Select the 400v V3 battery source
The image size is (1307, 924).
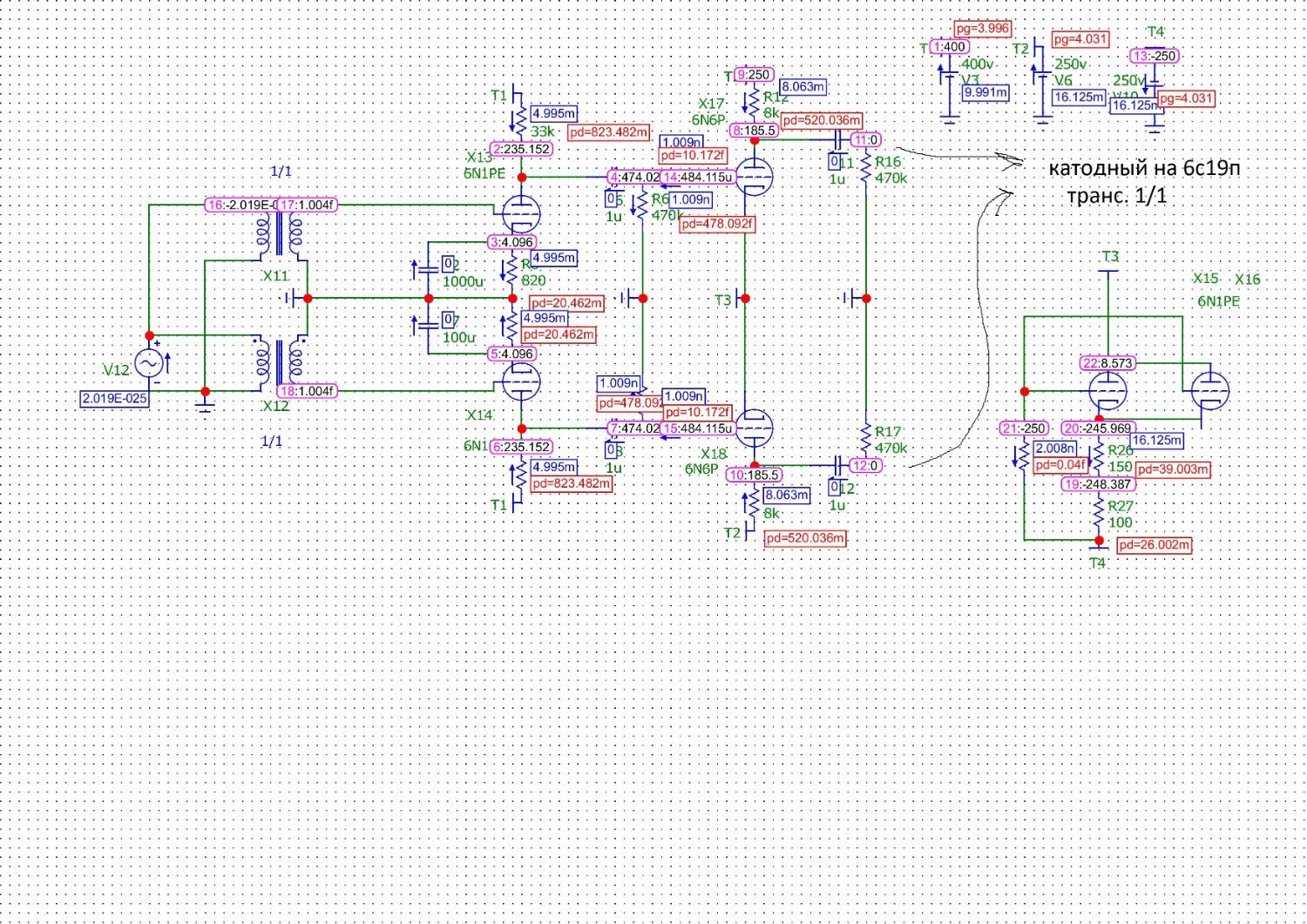(950, 78)
